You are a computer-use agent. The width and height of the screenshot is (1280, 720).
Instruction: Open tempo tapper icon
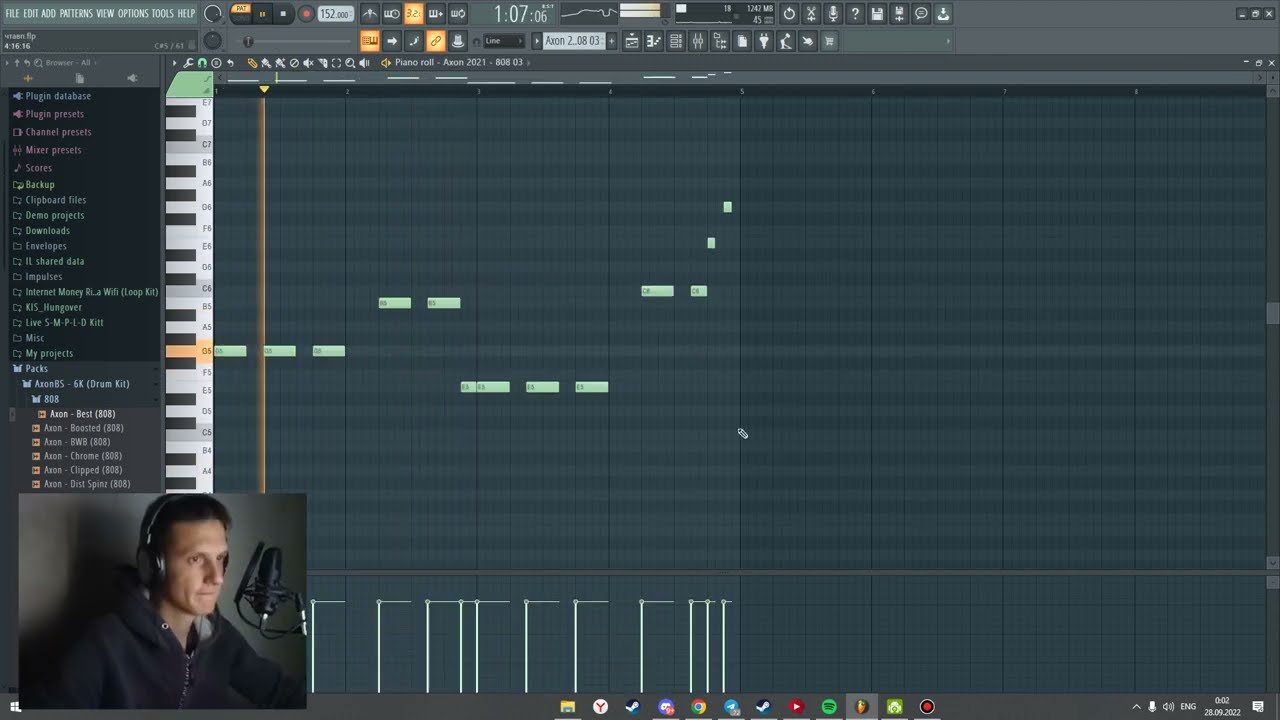coord(786,41)
